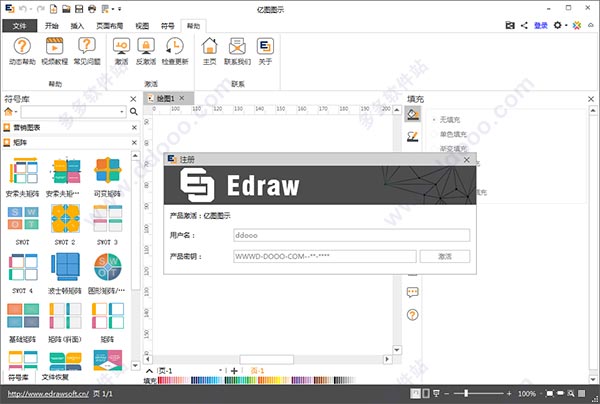Click the canvas vertical scrollbar down arrow

pyautogui.click(x=397, y=350)
